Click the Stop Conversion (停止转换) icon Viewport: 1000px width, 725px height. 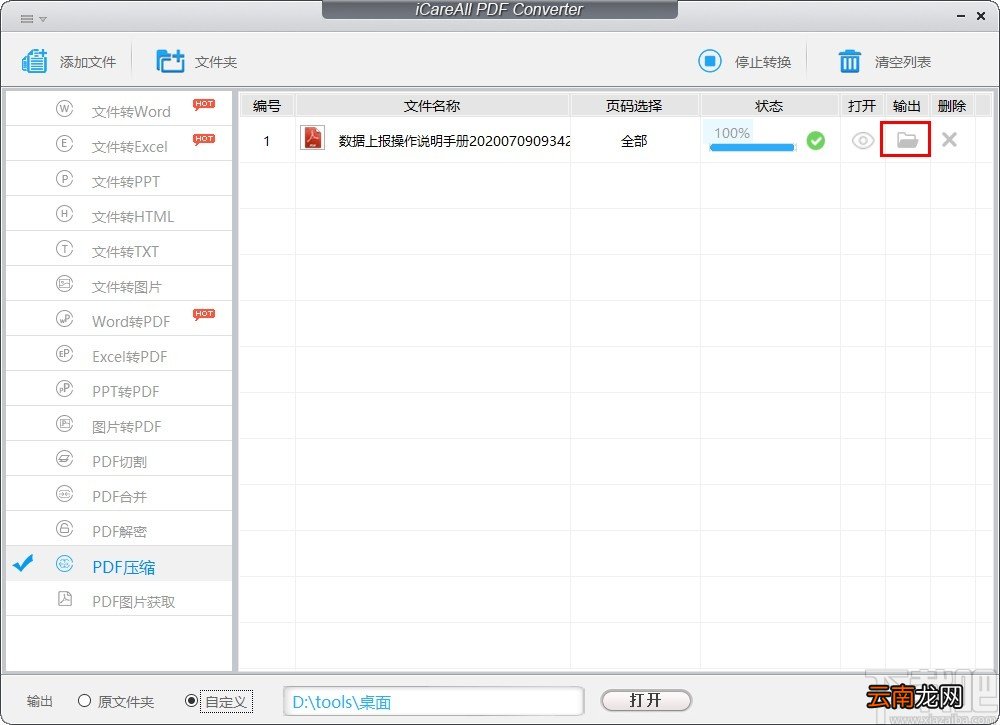(709, 61)
